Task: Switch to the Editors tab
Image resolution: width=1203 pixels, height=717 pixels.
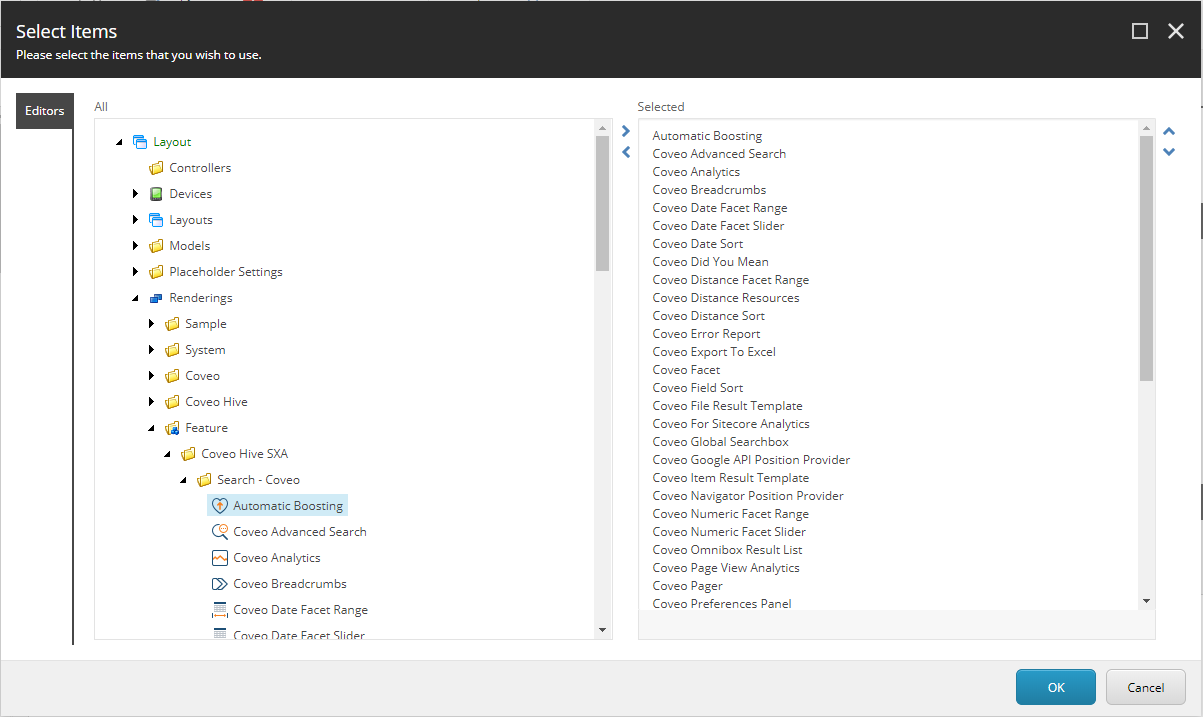Action: click(44, 111)
